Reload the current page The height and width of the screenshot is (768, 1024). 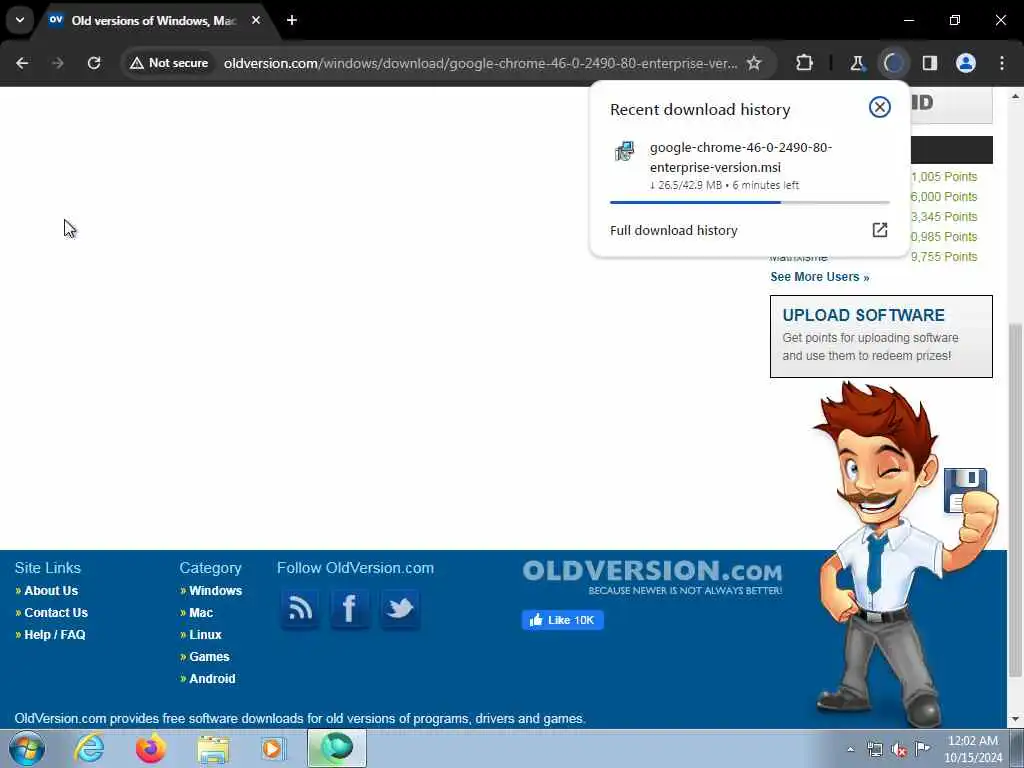tap(94, 63)
